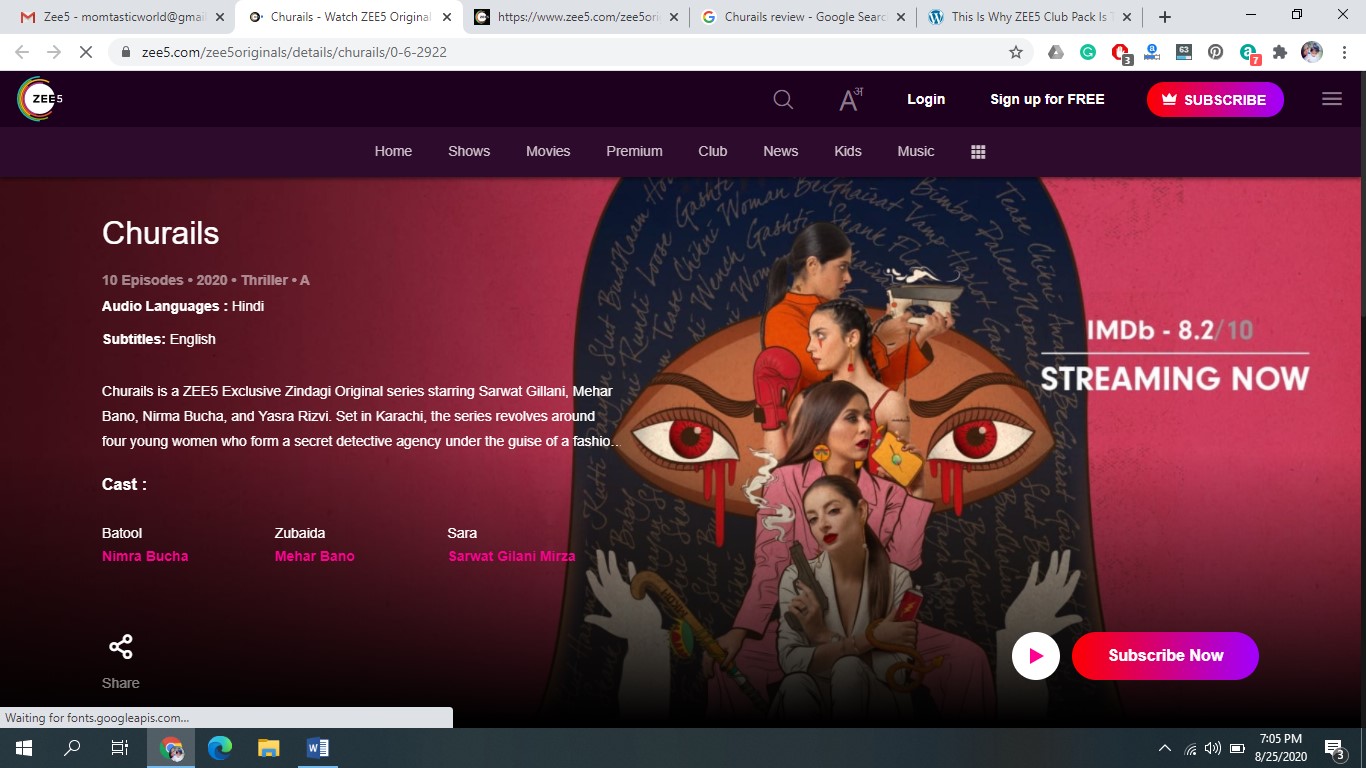Viewport: 1366px width, 768px height.
Task: Close the Churails - Watch ZEE5 Original tab
Action: coord(445,17)
